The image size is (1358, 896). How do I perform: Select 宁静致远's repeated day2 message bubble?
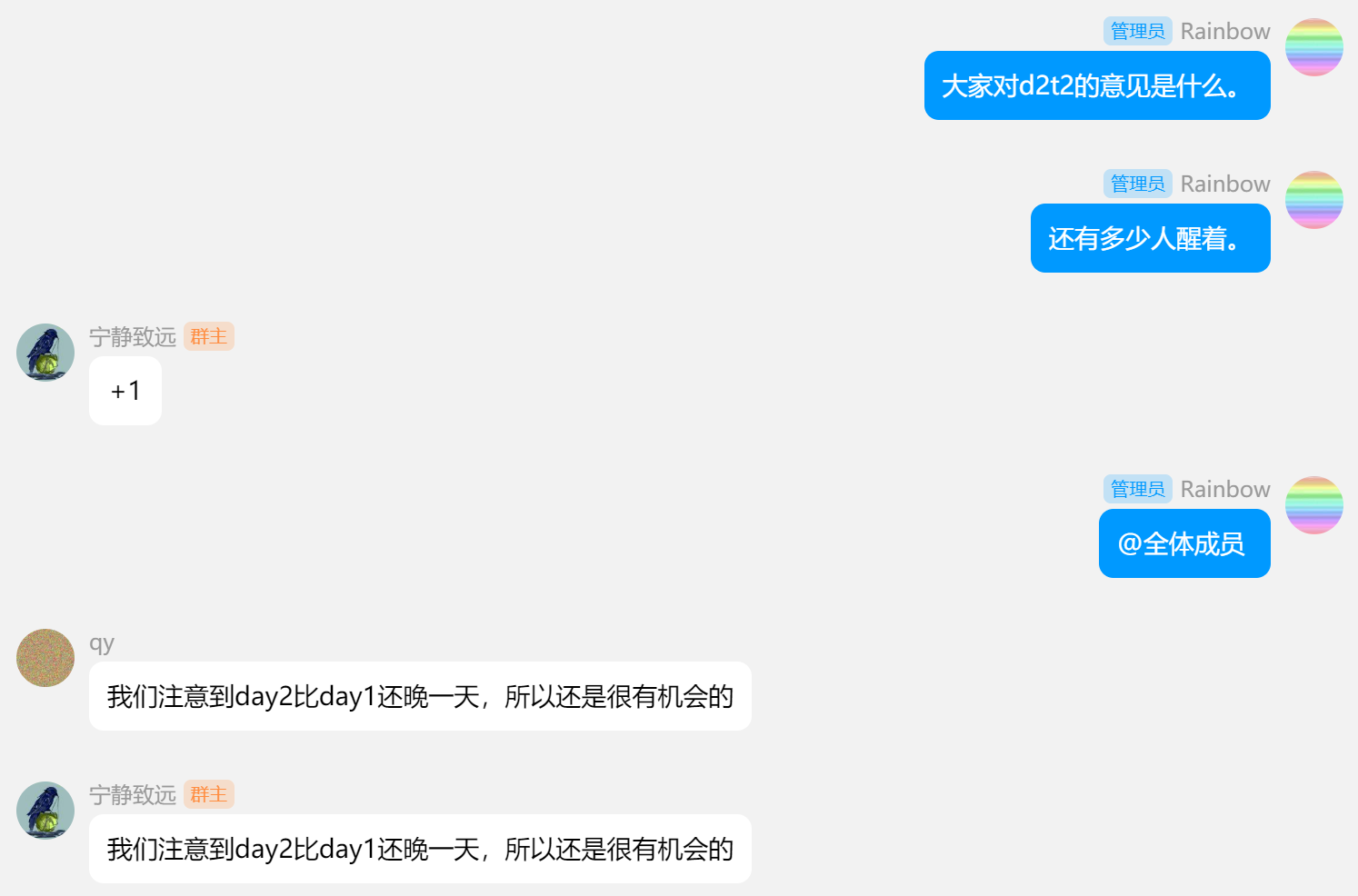coord(420,849)
